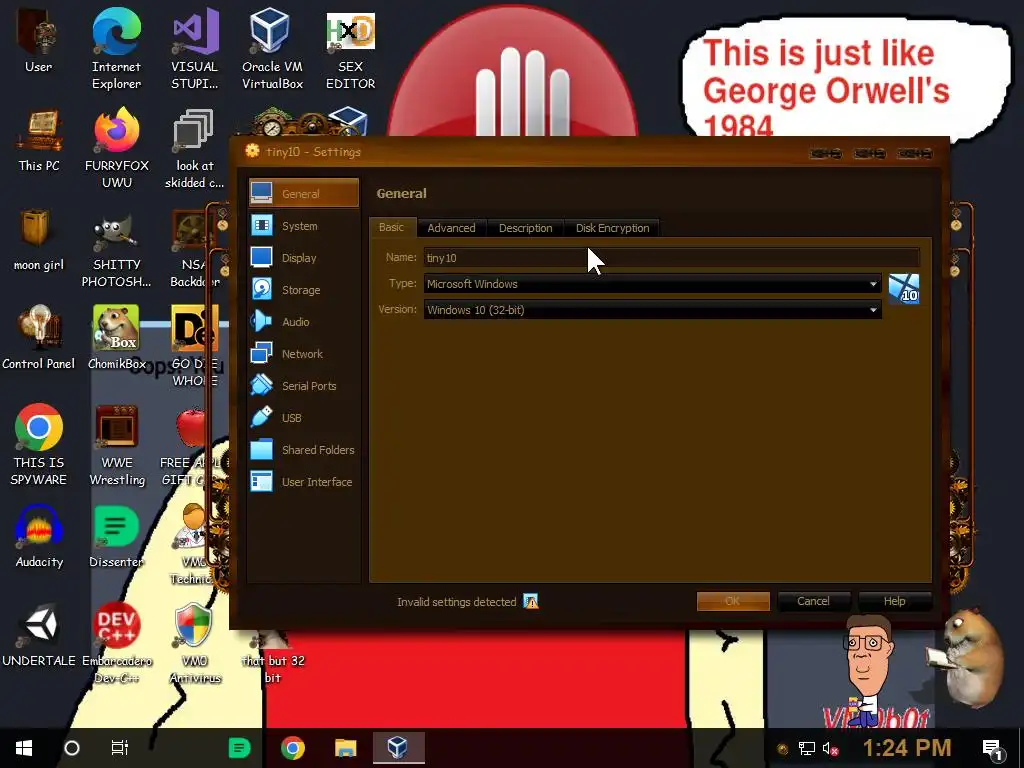Select the Audio settings category

304,321
